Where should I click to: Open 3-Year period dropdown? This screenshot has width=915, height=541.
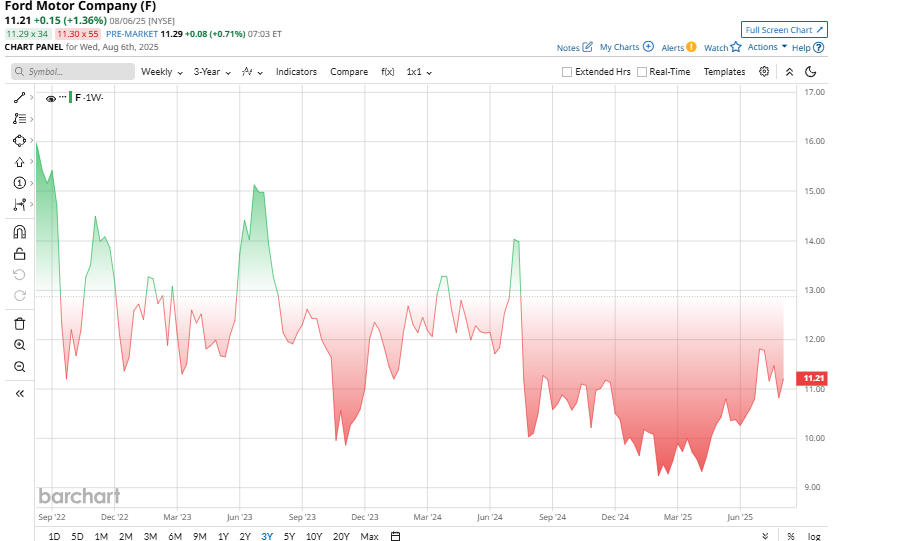[212, 72]
